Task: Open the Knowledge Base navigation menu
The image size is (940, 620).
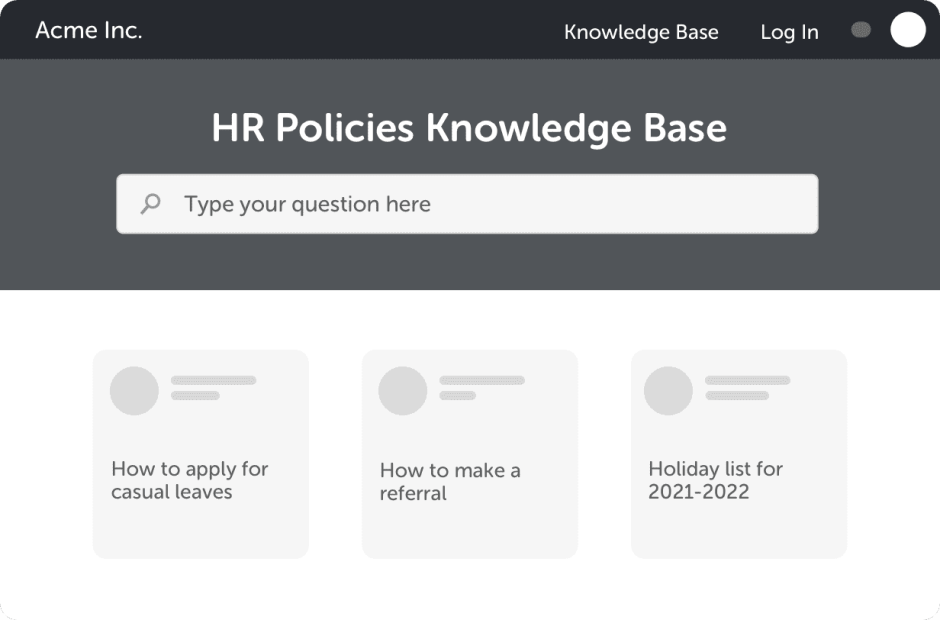Action: pyautogui.click(x=641, y=32)
